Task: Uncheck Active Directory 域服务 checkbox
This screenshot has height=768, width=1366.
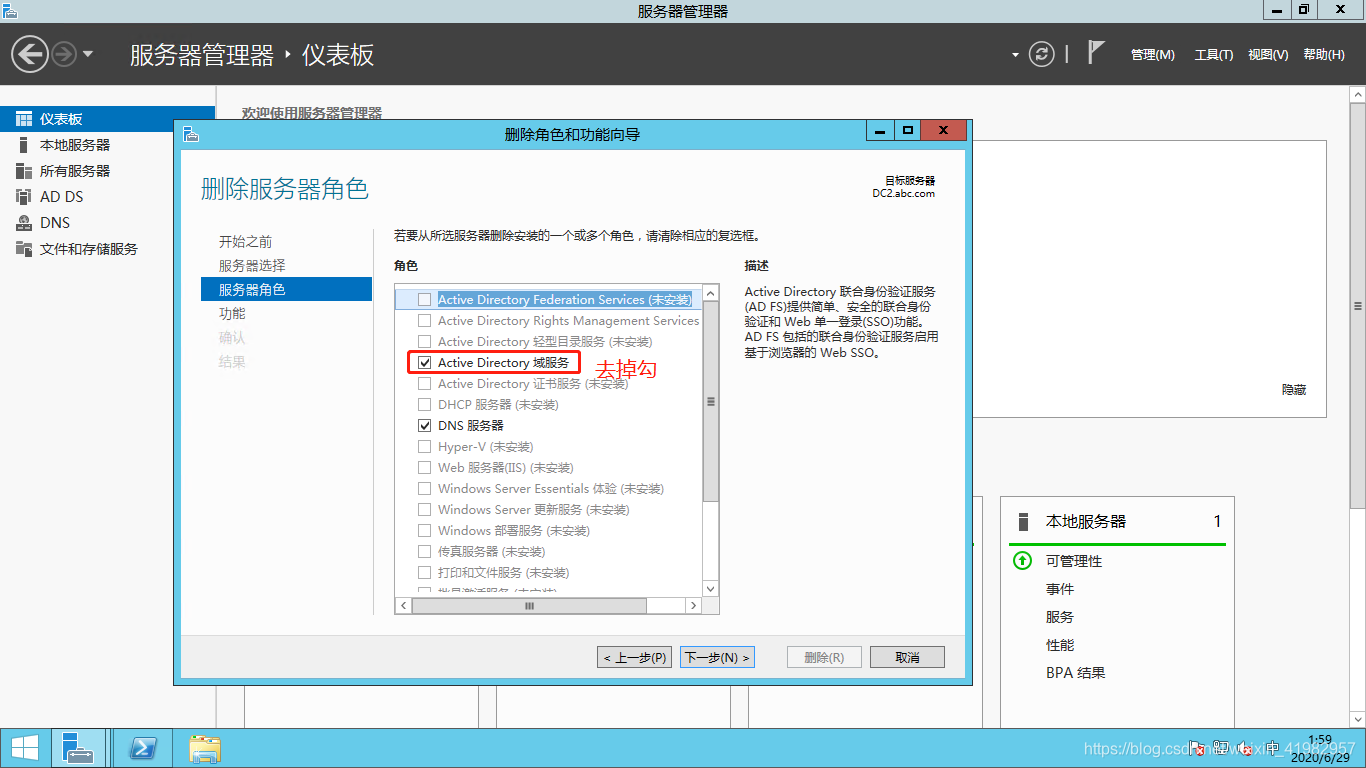Action: coord(424,362)
